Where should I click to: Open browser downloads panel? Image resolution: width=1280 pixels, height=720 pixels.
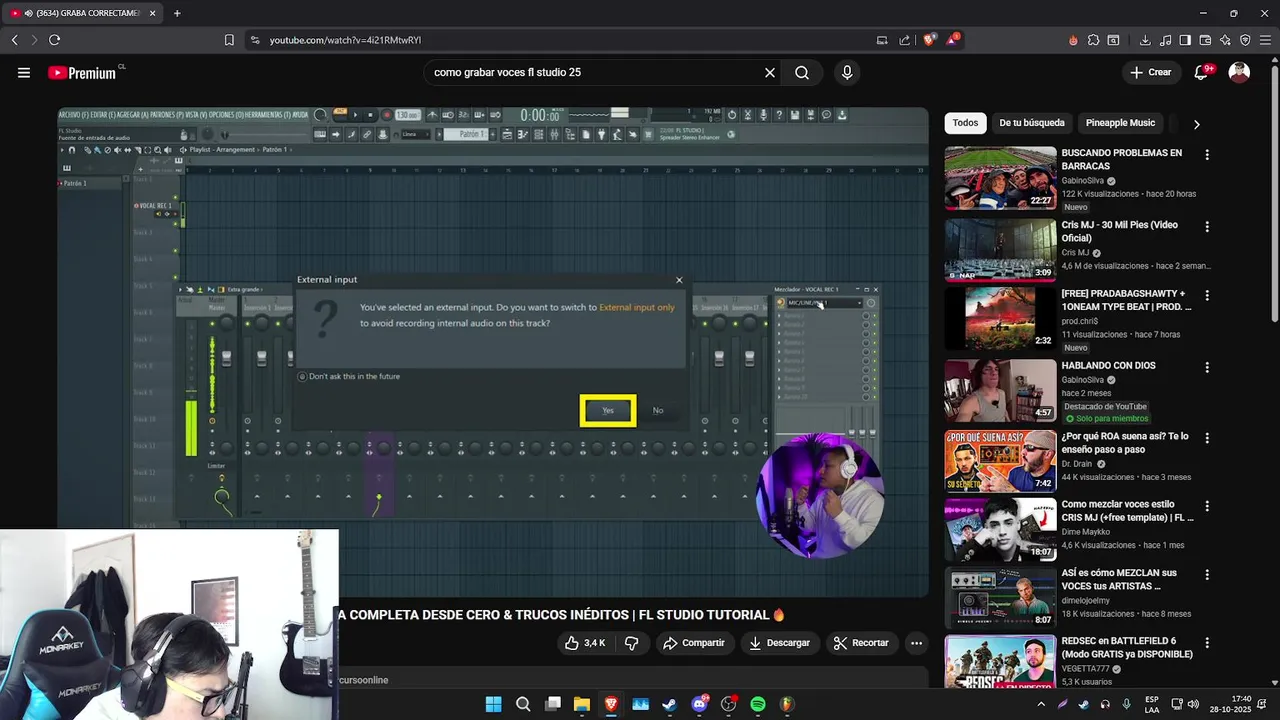(1145, 40)
